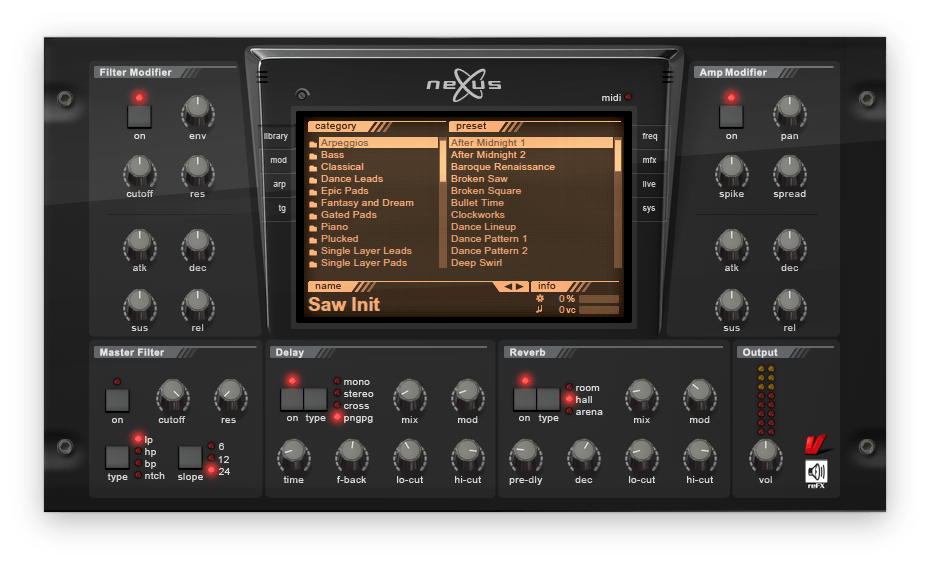Click the reFX speaker logo icon
The image size is (930, 565).
(816, 473)
